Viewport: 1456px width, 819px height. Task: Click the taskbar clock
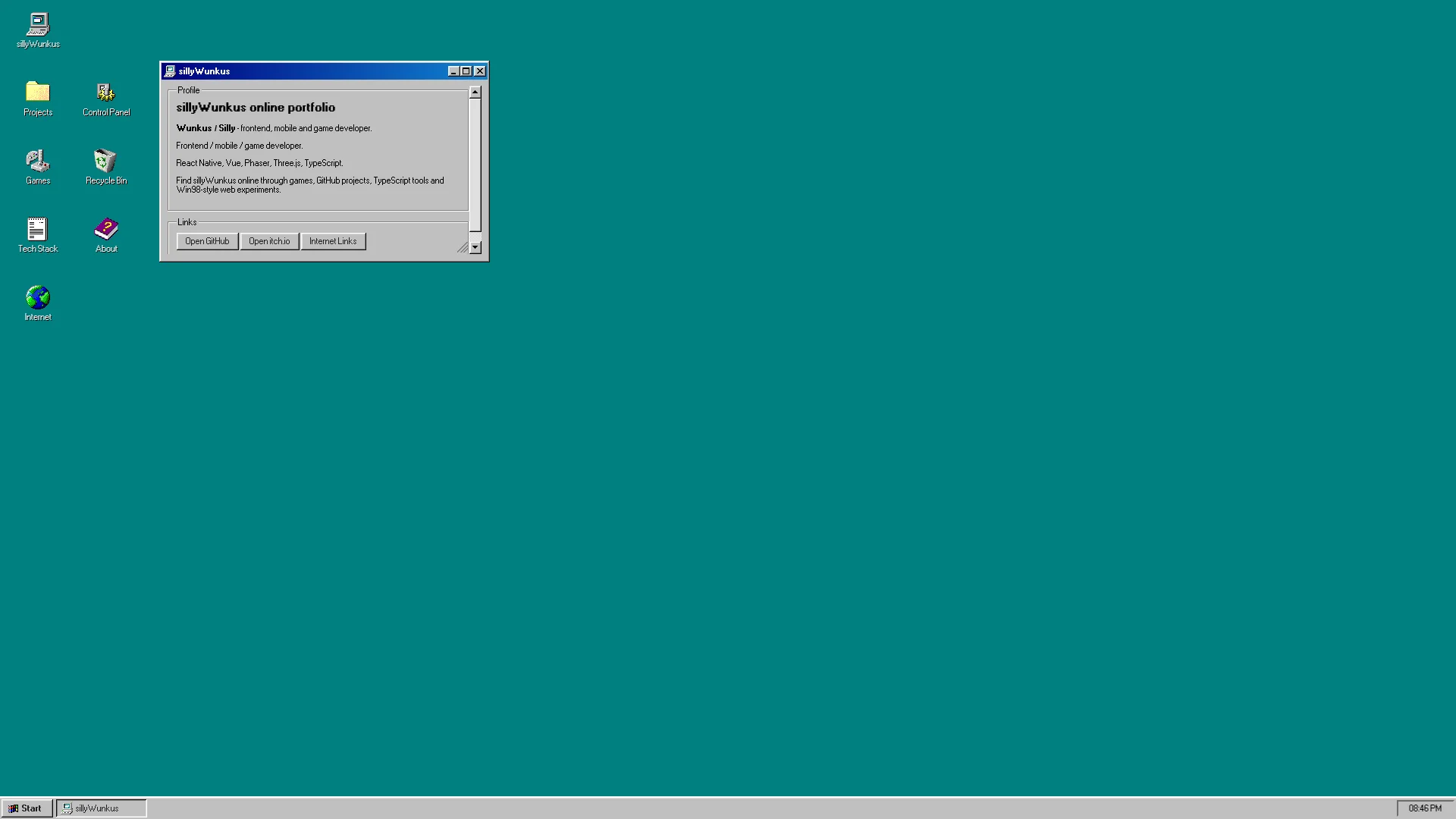click(1425, 808)
